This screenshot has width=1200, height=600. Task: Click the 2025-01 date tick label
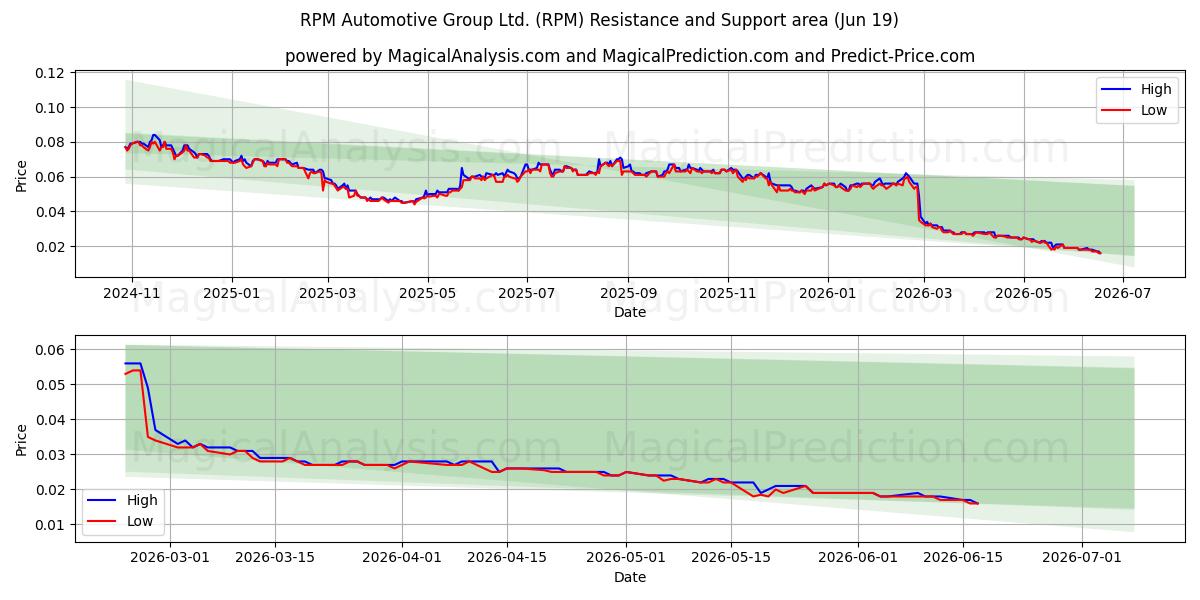(x=232, y=293)
